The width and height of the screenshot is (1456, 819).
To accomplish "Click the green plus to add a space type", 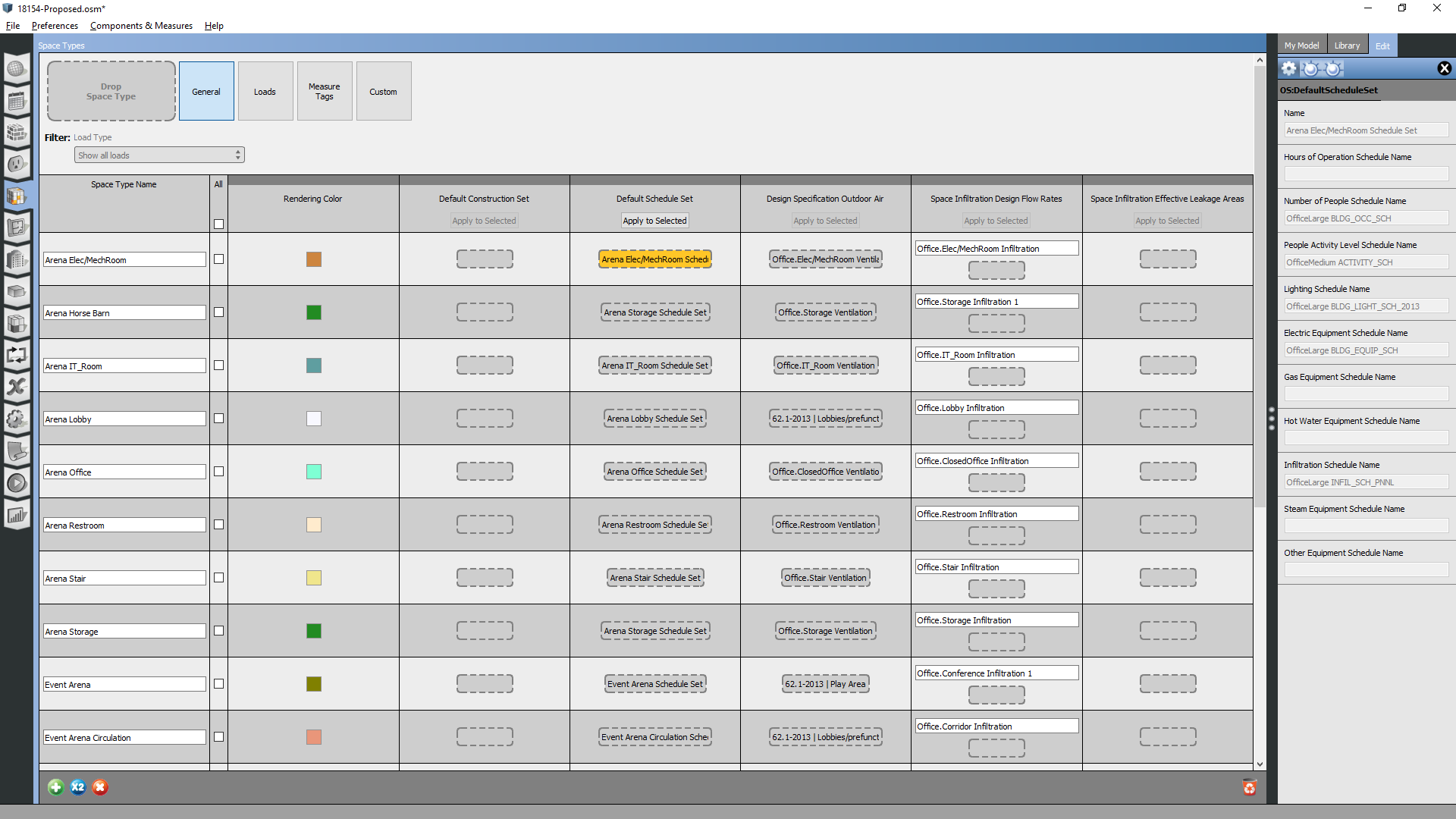I will [x=55, y=787].
